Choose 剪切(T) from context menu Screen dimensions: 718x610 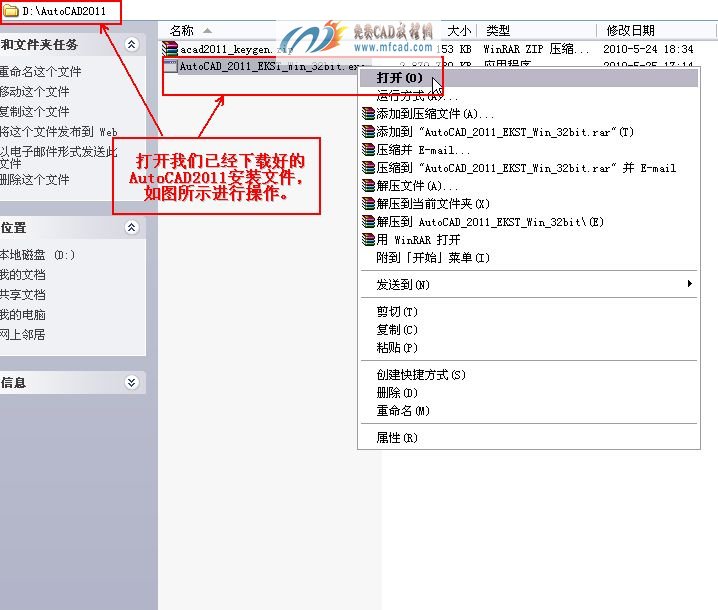click(x=529, y=311)
